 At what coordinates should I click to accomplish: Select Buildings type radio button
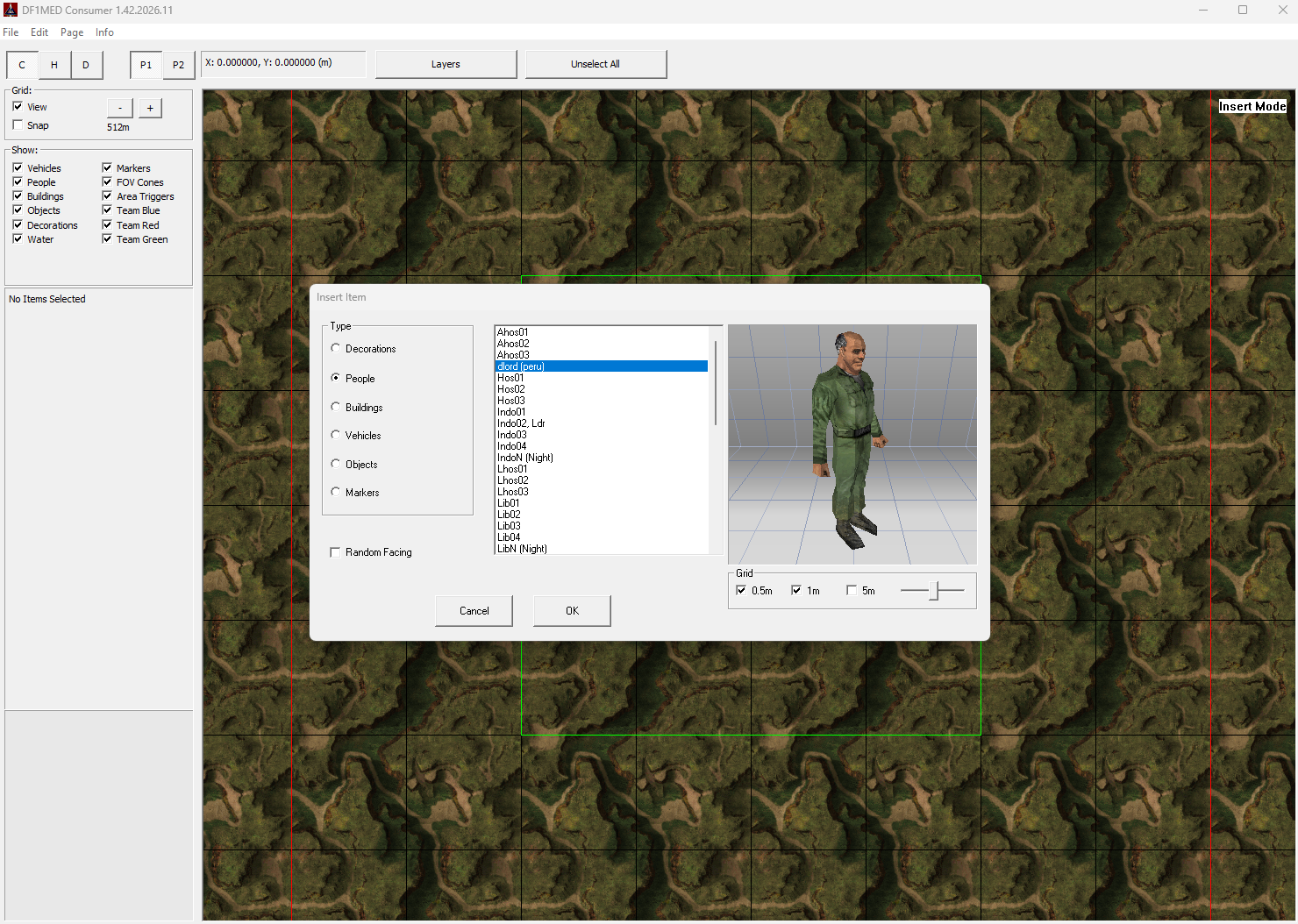pos(335,407)
